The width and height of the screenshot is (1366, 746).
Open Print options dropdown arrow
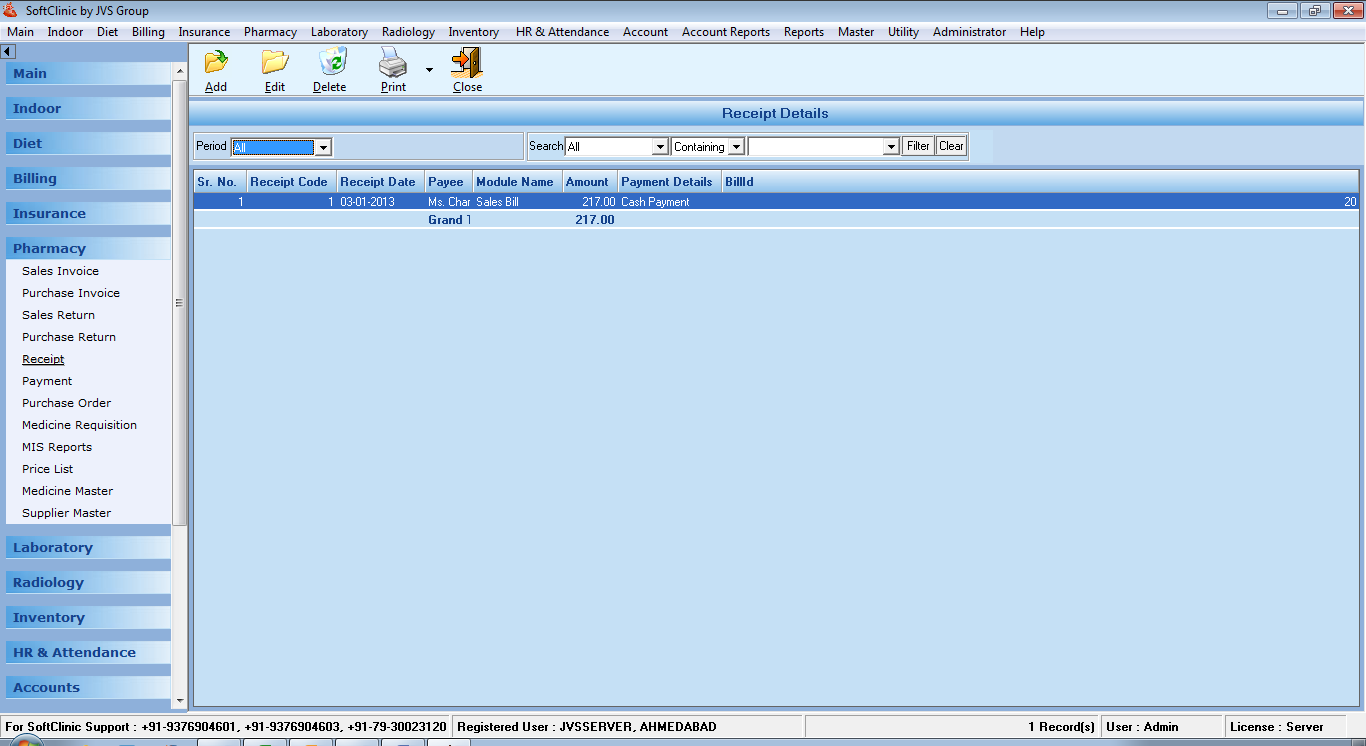tap(429, 70)
